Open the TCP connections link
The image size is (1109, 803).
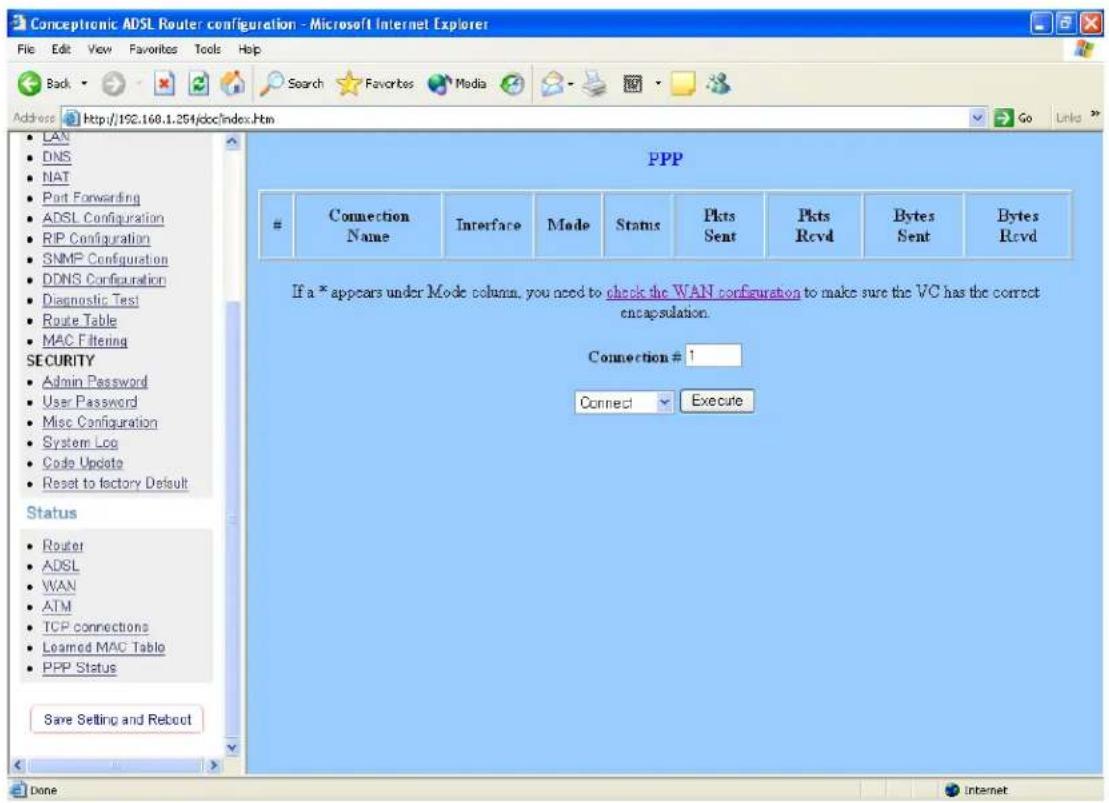point(95,627)
